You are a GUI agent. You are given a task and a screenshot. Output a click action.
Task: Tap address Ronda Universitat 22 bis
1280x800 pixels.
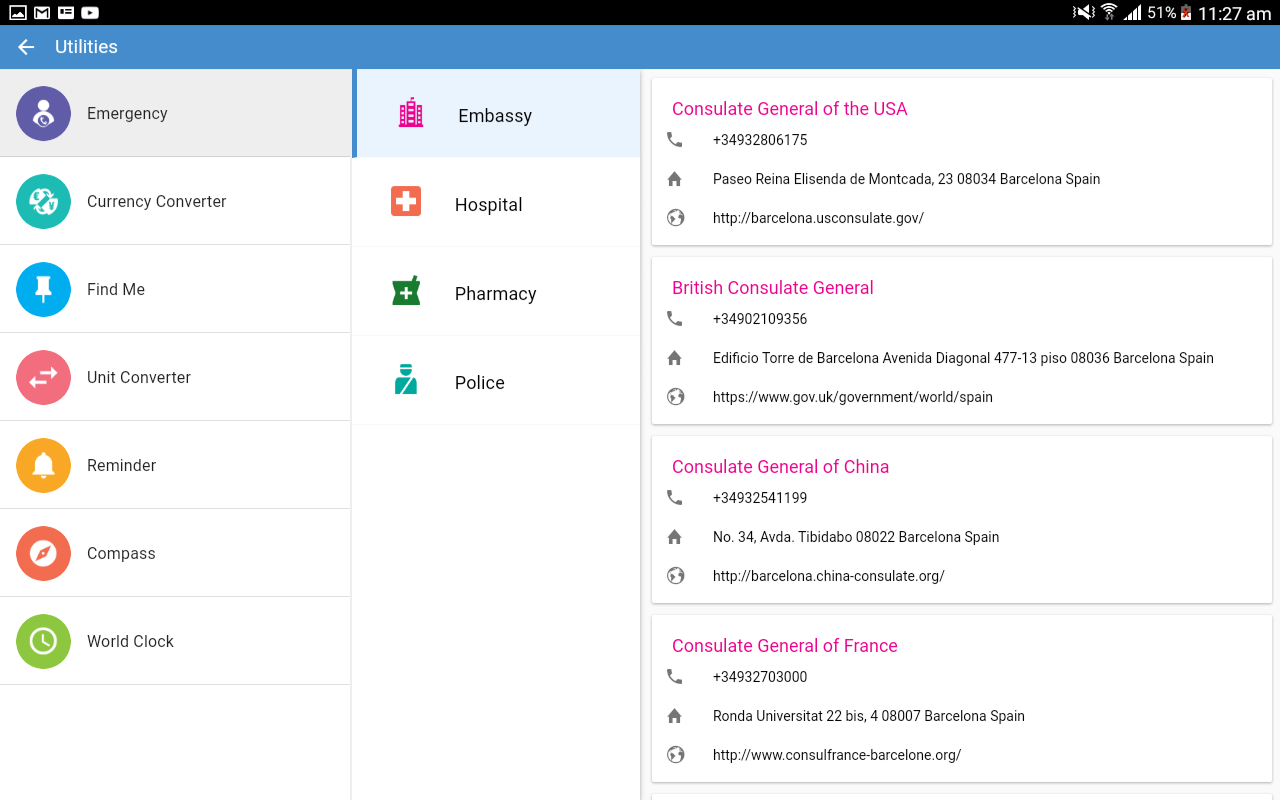(869, 716)
